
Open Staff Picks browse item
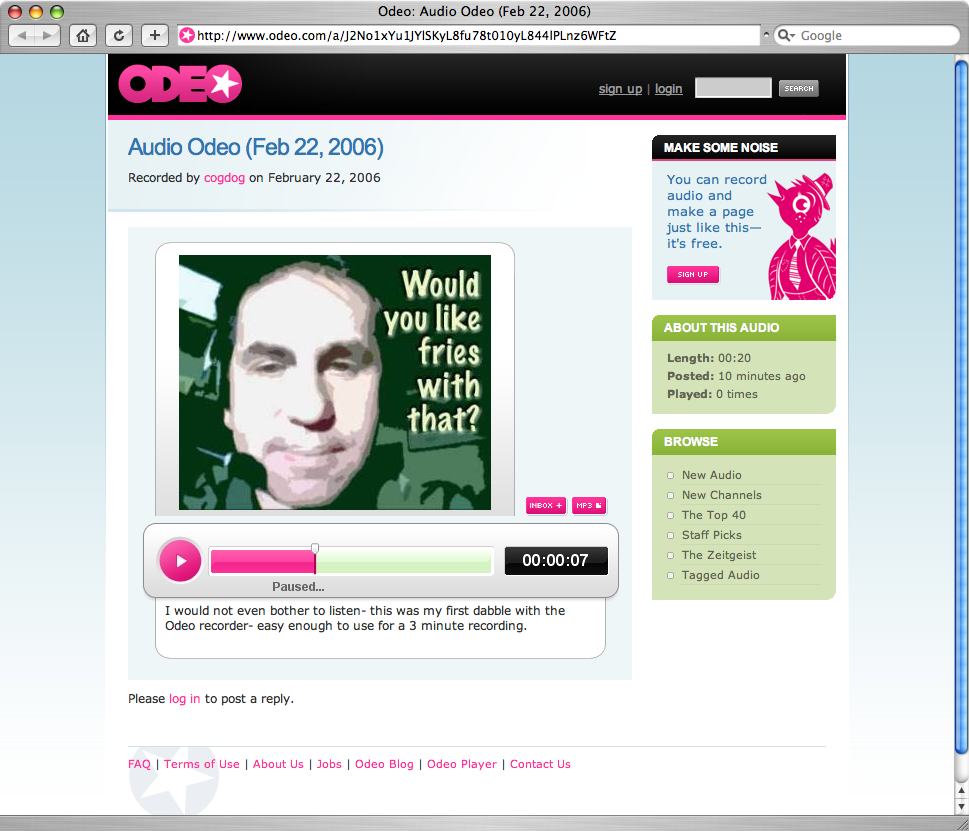pyautogui.click(x=711, y=535)
